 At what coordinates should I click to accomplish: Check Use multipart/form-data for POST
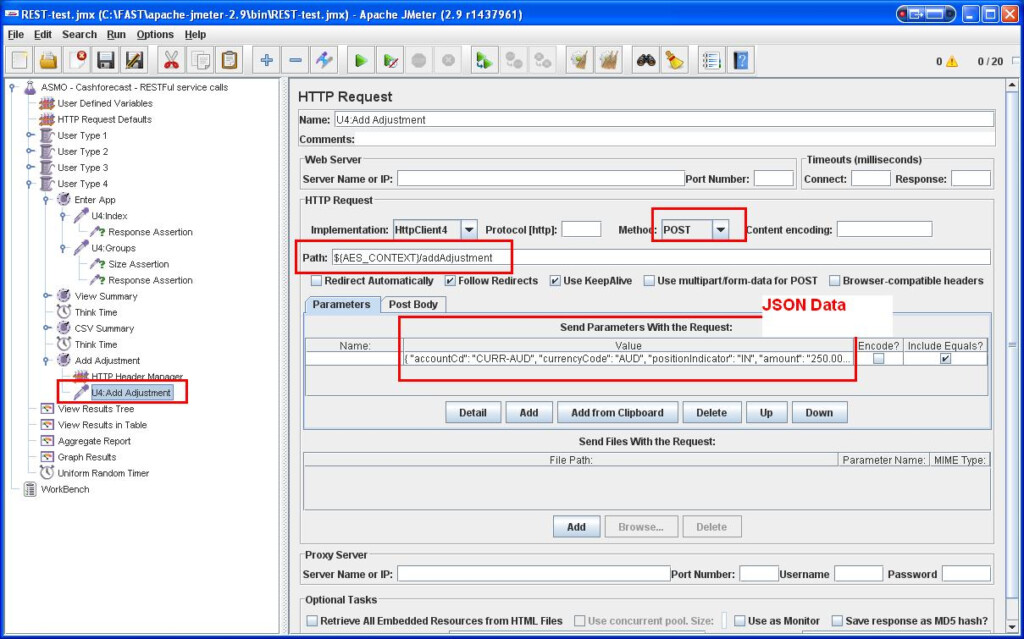click(649, 281)
